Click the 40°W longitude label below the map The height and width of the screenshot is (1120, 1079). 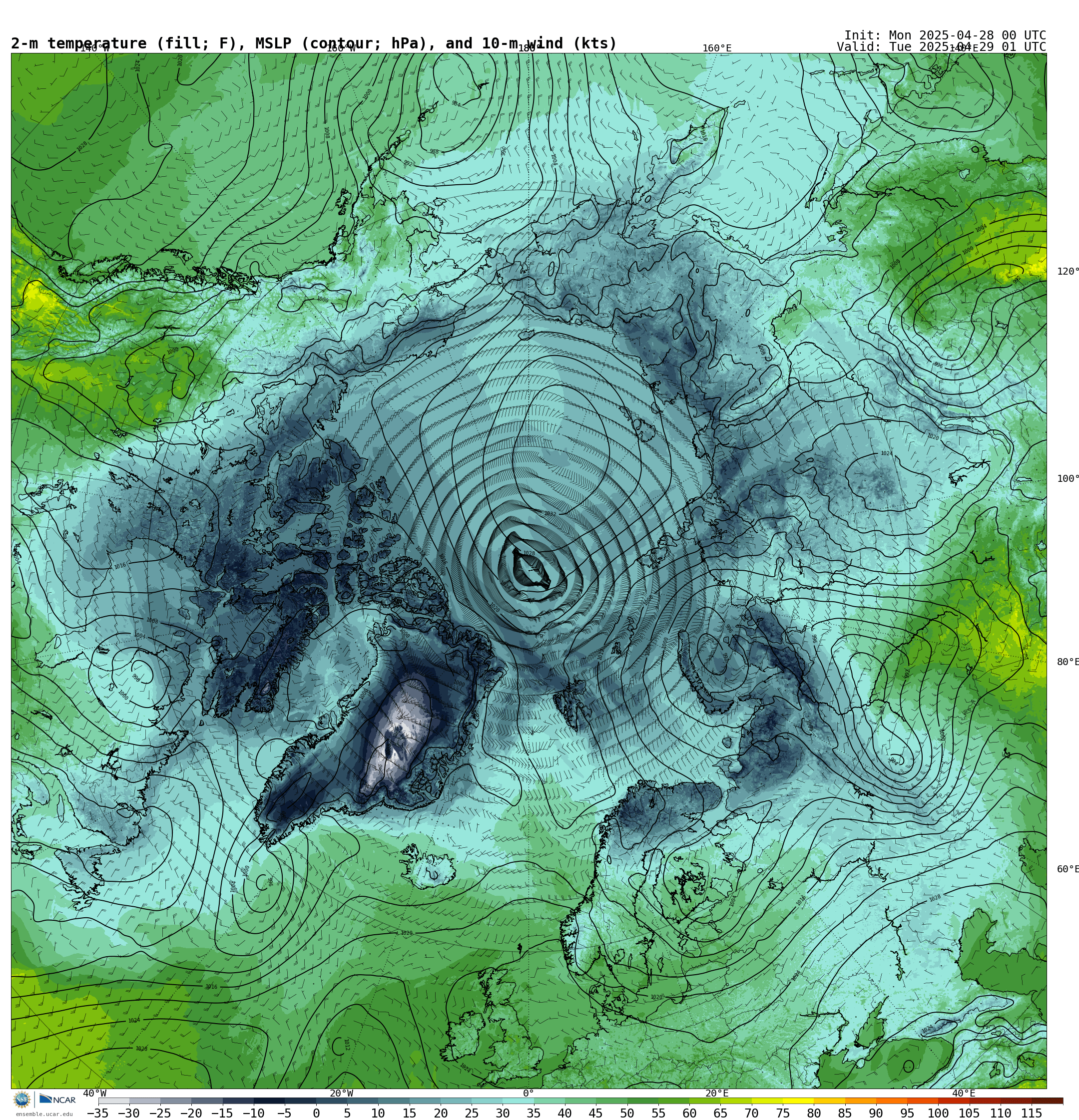coord(94,1093)
